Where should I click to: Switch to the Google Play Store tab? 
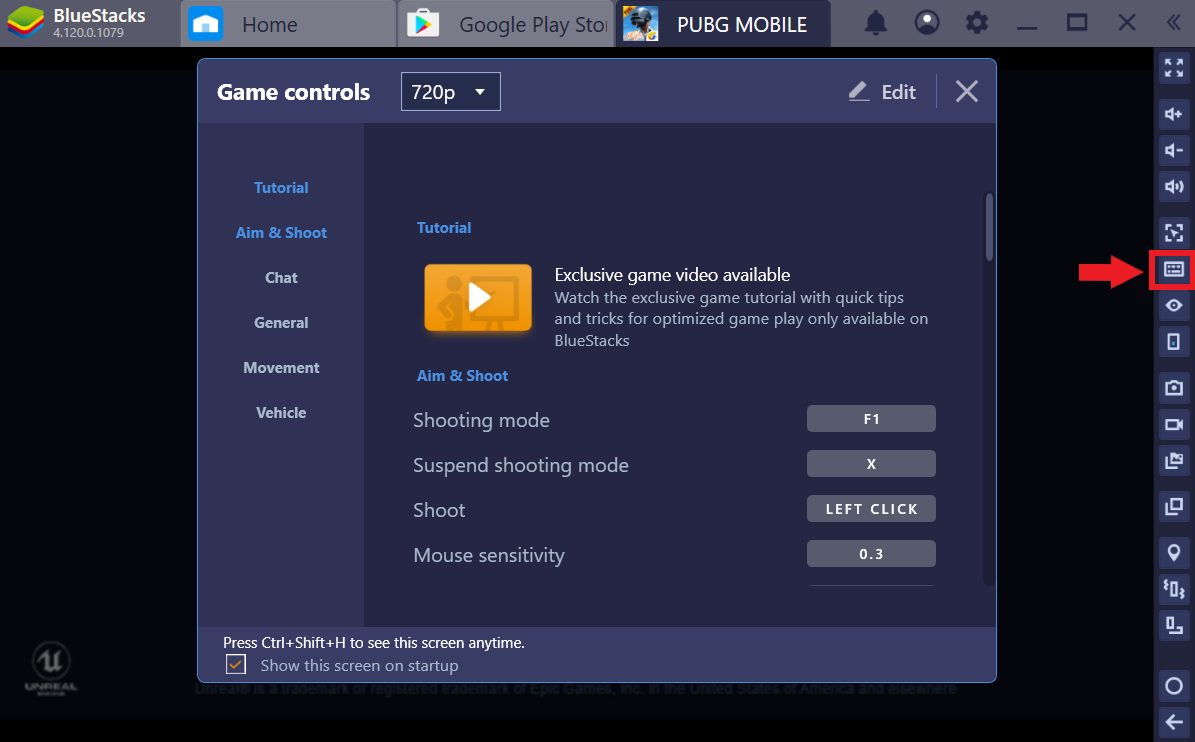tap(505, 24)
